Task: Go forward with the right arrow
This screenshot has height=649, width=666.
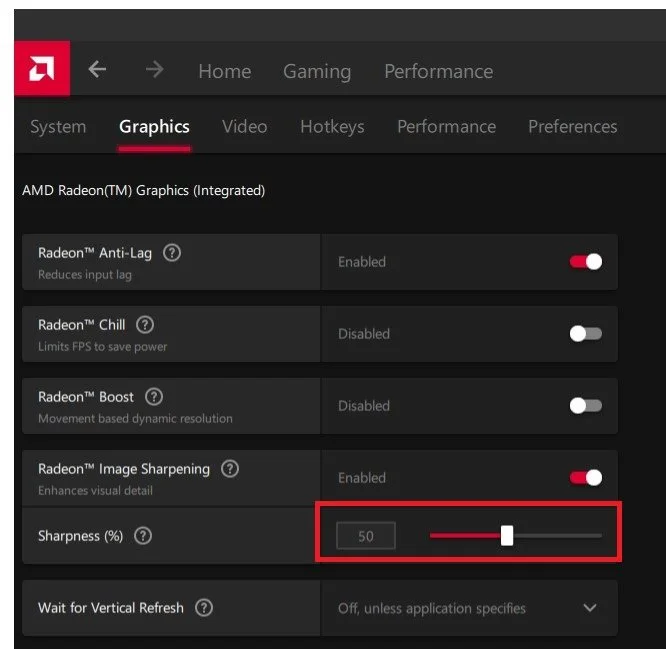Action: [155, 69]
